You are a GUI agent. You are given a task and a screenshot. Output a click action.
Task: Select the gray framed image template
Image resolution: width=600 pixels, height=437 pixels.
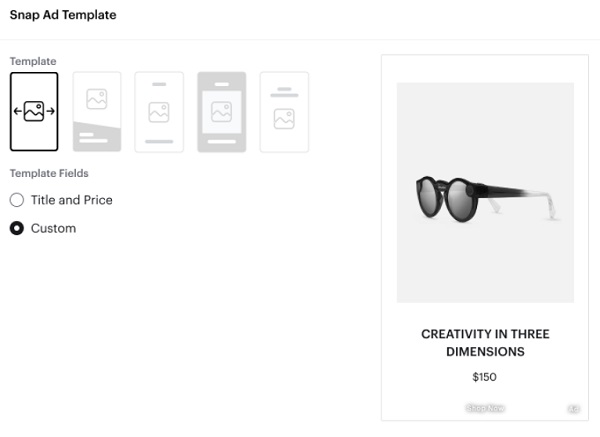pos(222,112)
